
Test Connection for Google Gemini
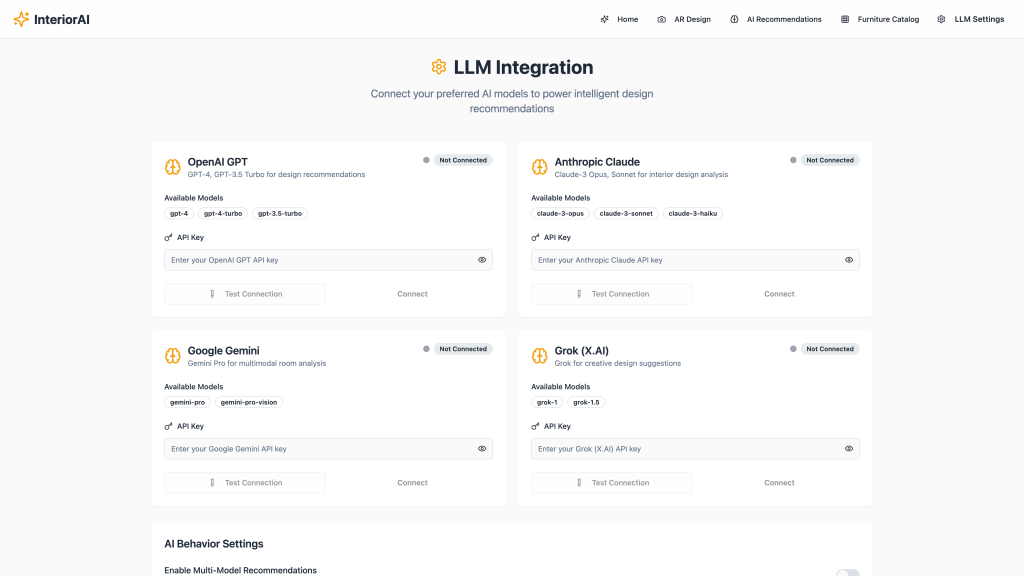(x=245, y=483)
